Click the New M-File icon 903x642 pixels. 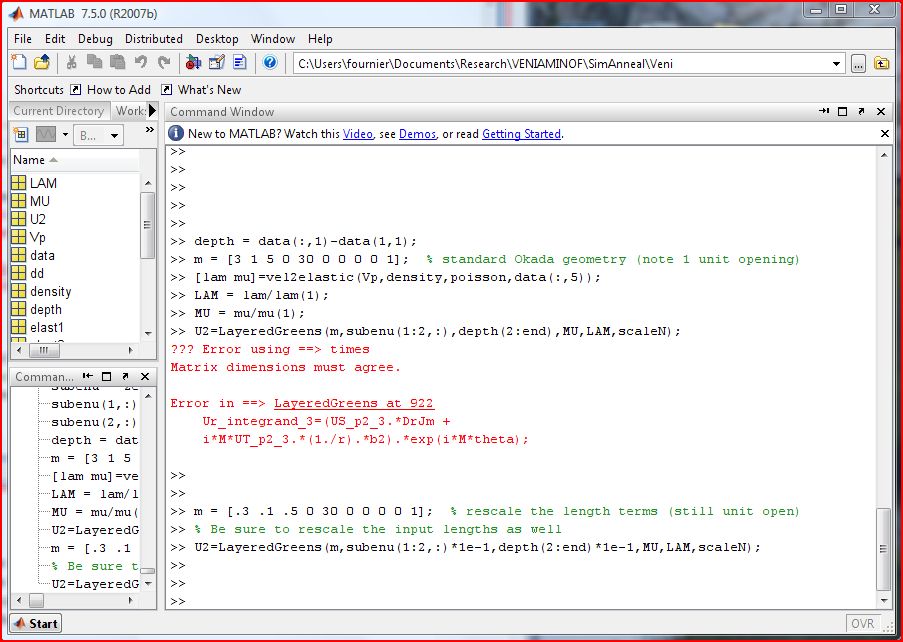click(20, 63)
